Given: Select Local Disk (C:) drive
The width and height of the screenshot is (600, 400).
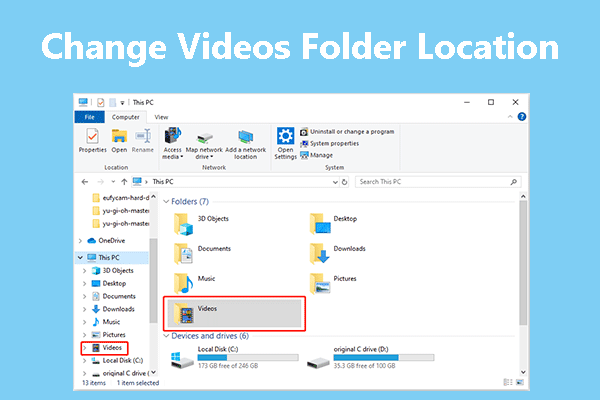Looking at the screenshot, I should (232, 358).
